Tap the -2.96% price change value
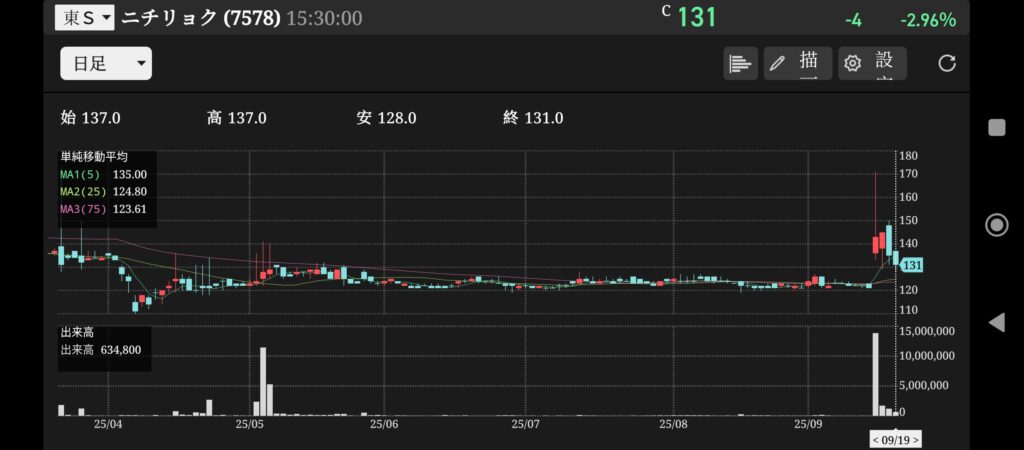This screenshot has height=450, width=1024. [927, 20]
